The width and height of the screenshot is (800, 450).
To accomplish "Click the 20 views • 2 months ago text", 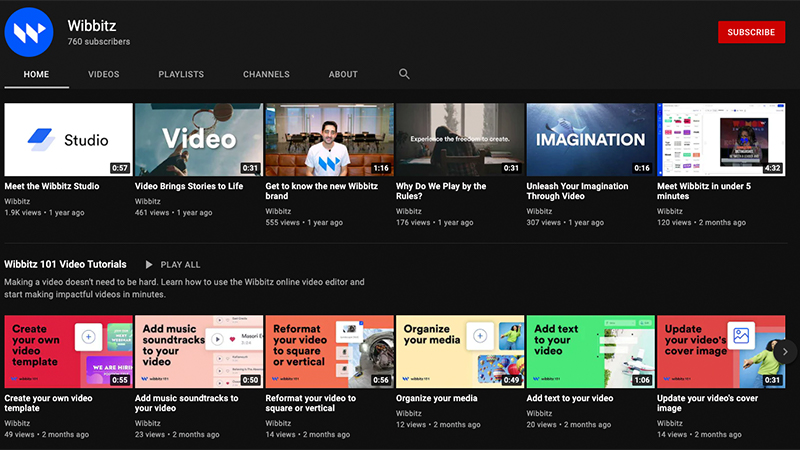I will (x=569, y=424).
